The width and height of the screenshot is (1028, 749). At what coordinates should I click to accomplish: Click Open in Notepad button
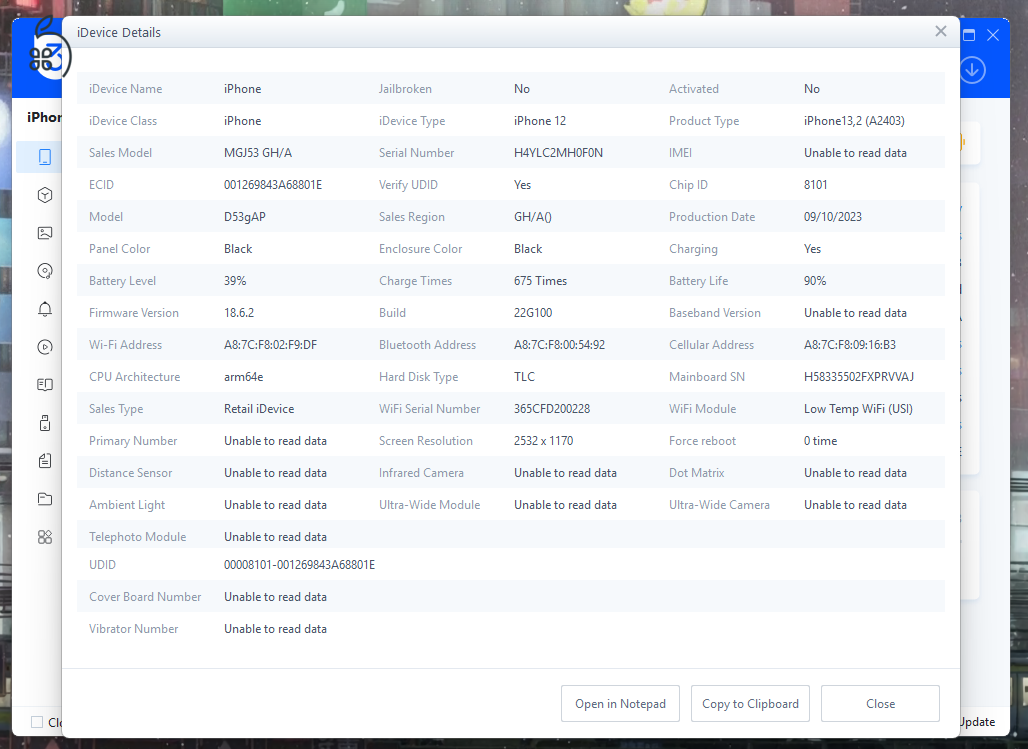click(620, 704)
